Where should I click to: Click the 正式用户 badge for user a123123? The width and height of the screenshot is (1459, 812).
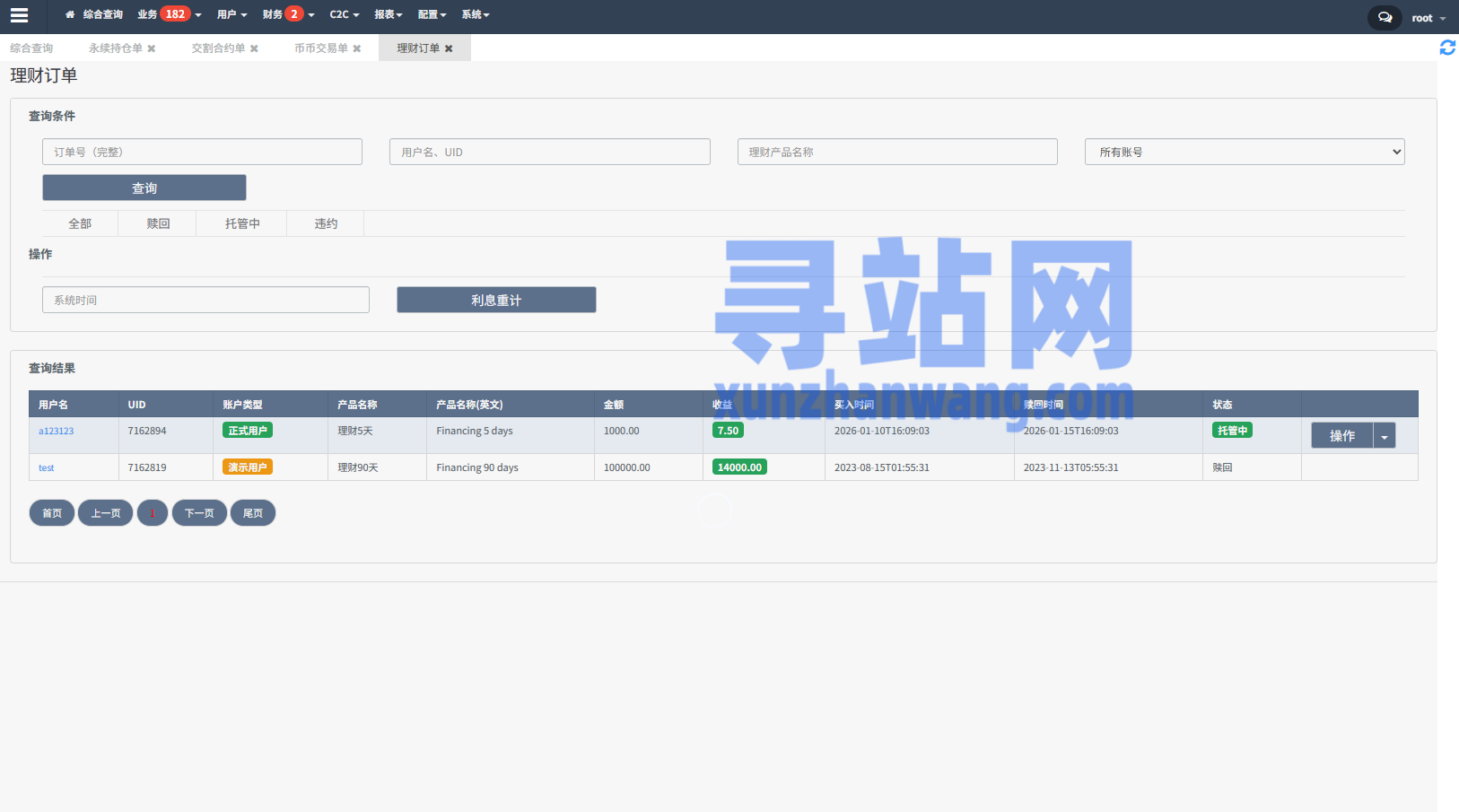247,431
